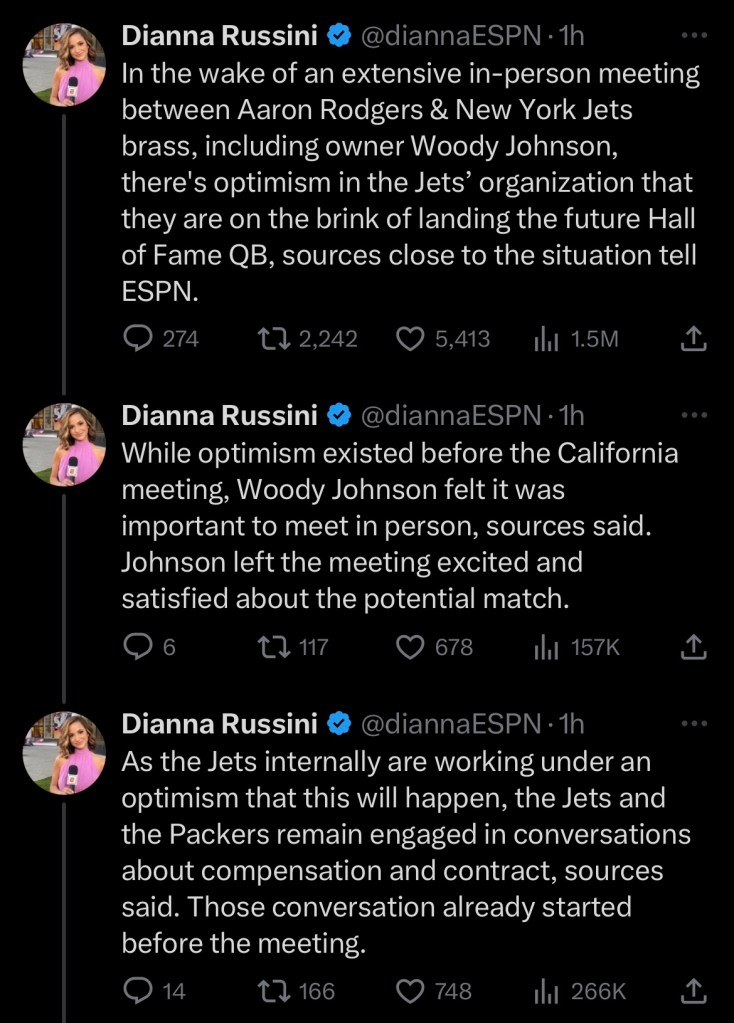Share the Woody Johnson meeting tweet

[693, 649]
